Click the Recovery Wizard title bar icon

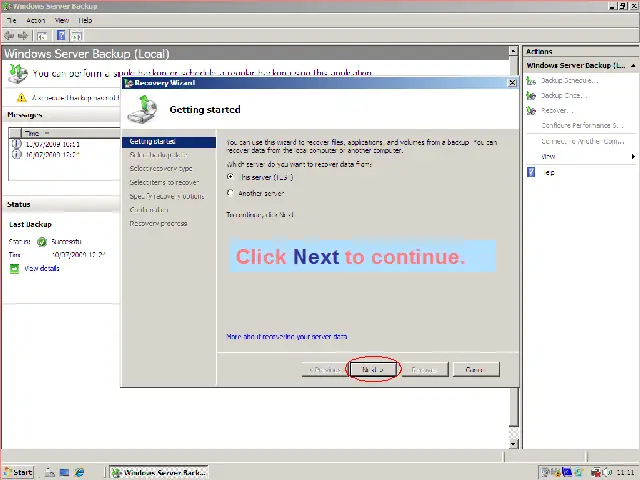coord(129,83)
